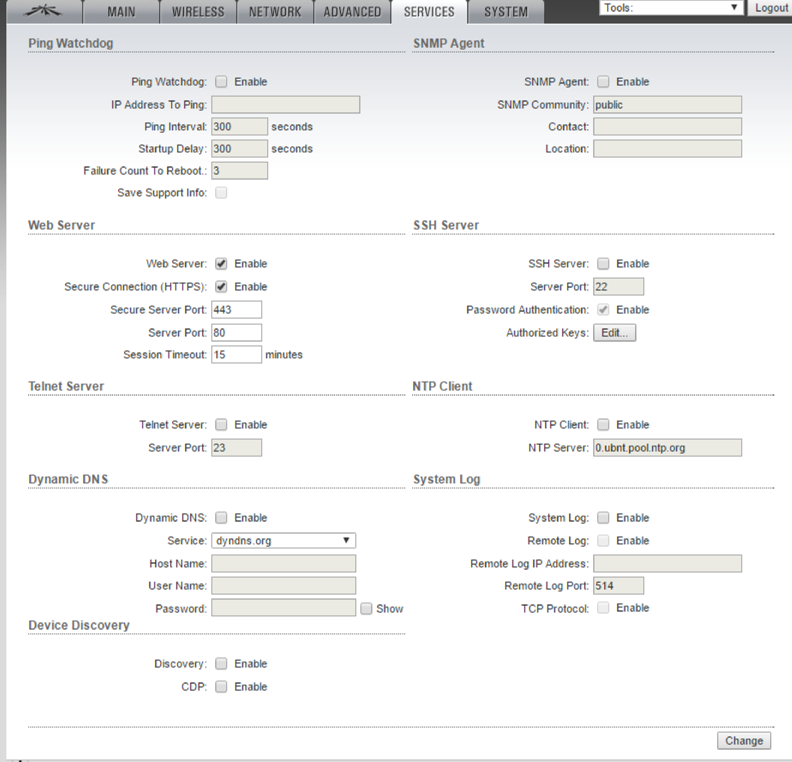Enable the SSH Server checkbox
Viewport: 792px width, 762px height.
click(x=603, y=264)
